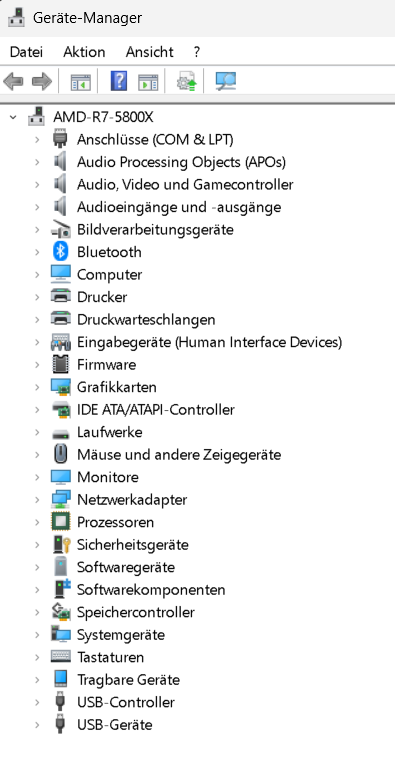Click the Sicherheitsgeräte key icon
Image resolution: width=395 pixels, height=779 pixels.
tap(61, 545)
